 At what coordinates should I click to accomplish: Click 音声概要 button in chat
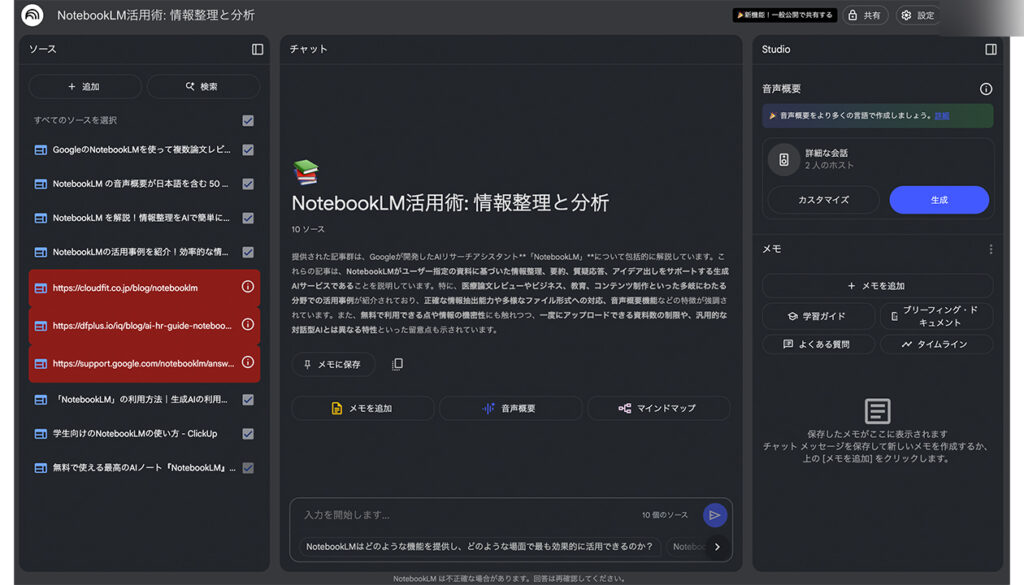(510, 409)
